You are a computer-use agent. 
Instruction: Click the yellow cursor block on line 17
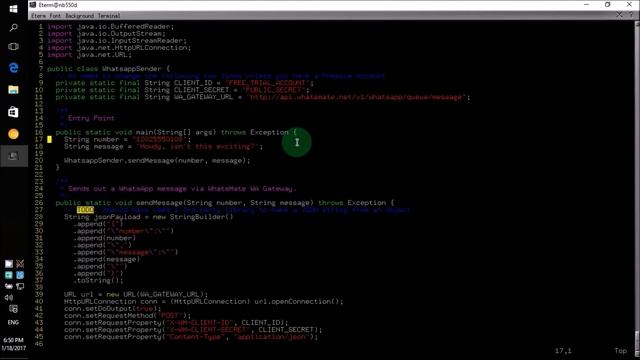49,139
